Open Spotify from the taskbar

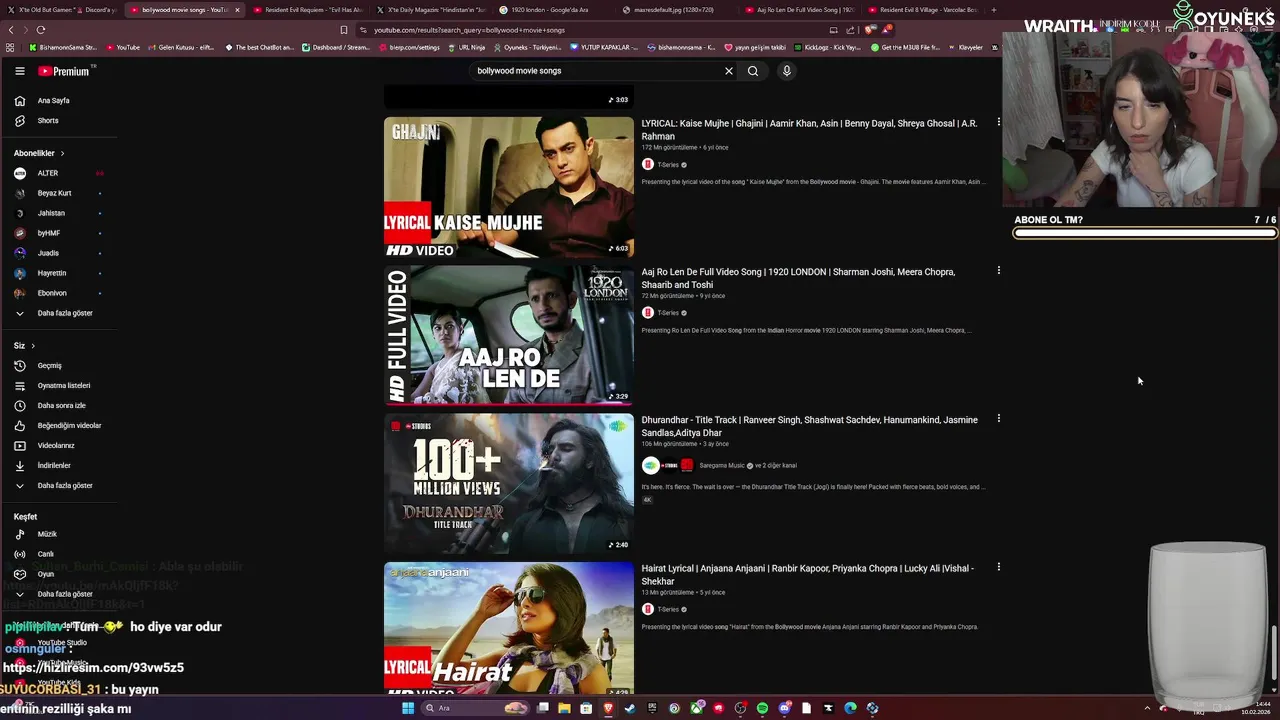pyautogui.click(x=762, y=708)
